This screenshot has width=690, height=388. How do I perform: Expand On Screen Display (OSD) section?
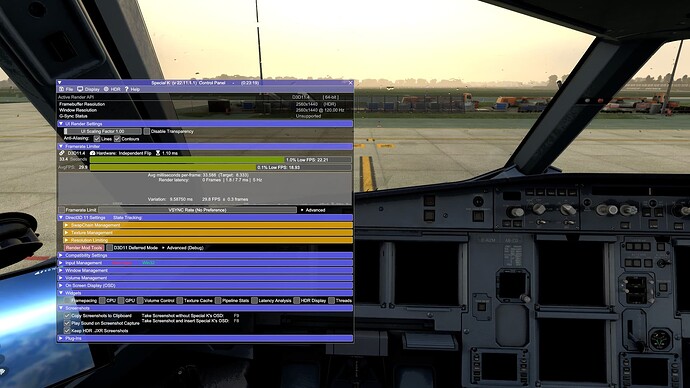click(x=206, y=286)
